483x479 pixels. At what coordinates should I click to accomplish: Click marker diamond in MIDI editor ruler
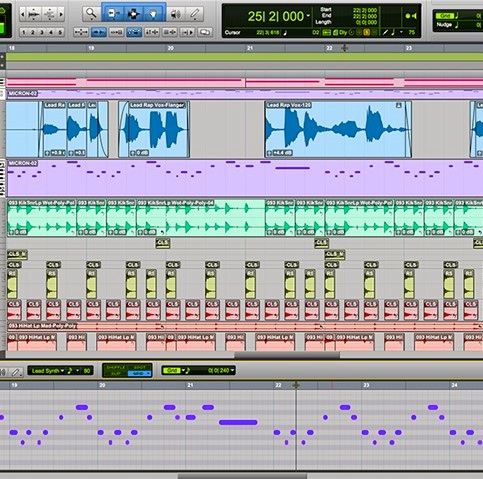[x=296, y=385]
